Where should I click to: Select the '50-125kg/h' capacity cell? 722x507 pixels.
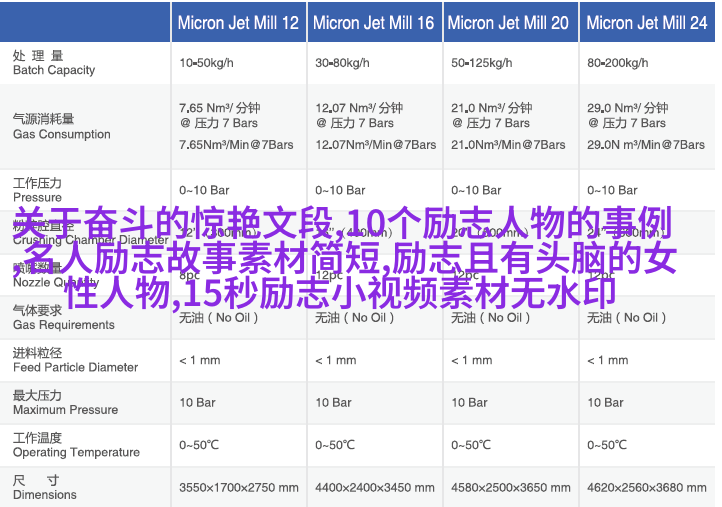[482, 63]
